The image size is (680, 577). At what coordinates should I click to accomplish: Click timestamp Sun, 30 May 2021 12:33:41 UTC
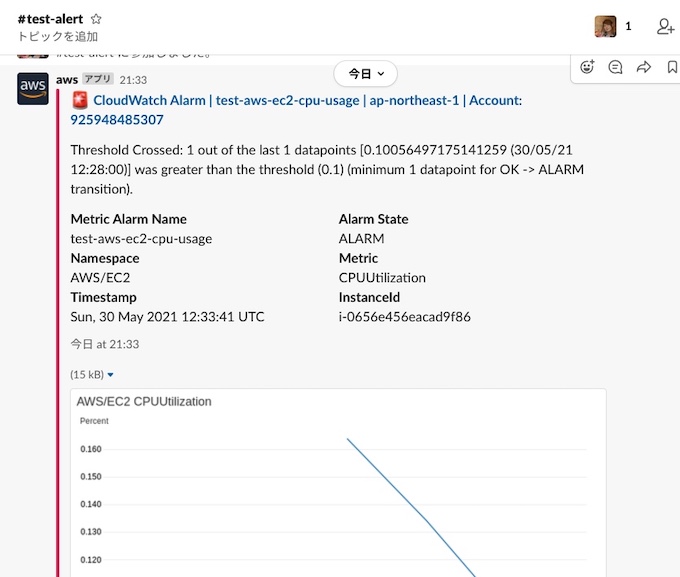click(167, 317)
